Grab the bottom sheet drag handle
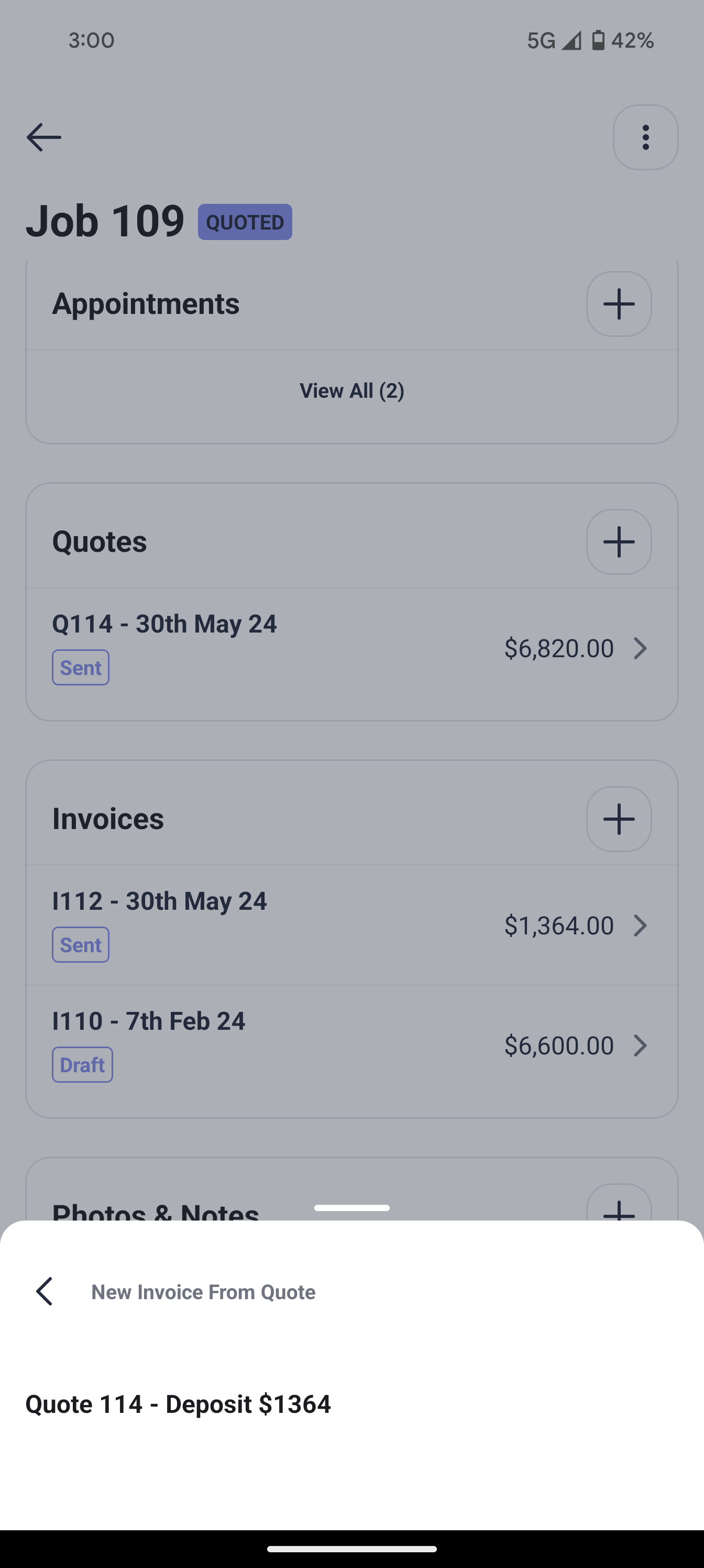The image size is (704, 1568). [x=351, y=1207]
